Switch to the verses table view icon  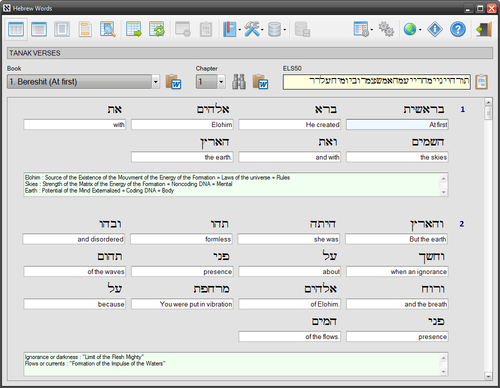(16, 30)
